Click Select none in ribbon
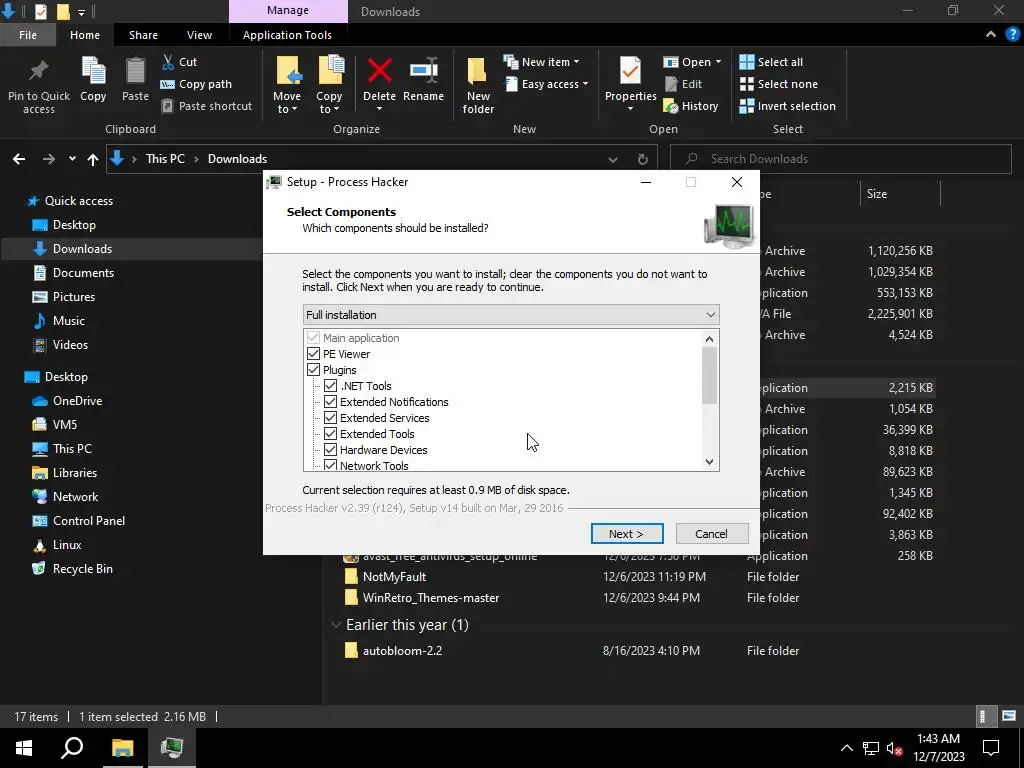 tap(778, 84)
